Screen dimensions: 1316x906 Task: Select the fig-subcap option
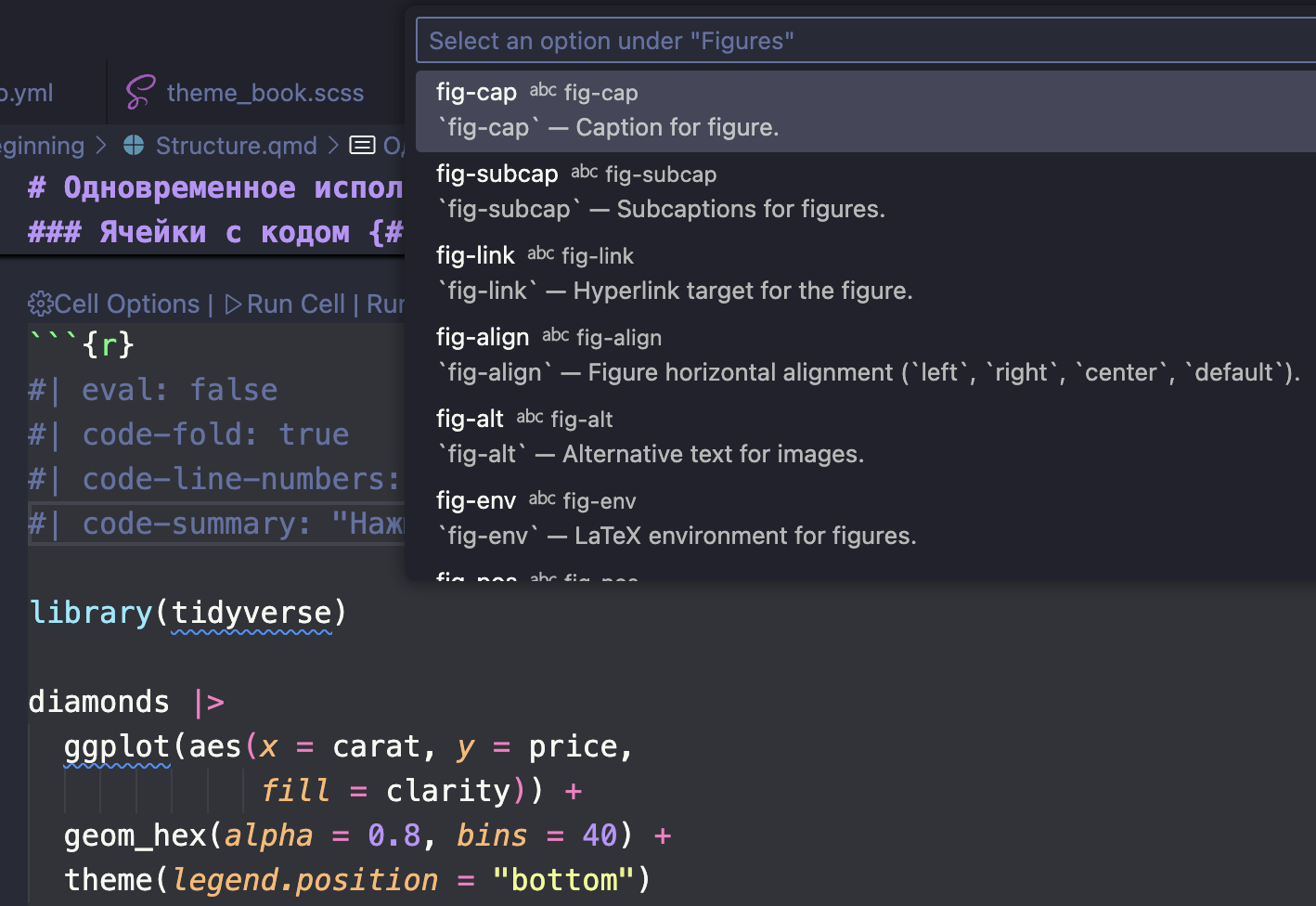coord(866,192)
